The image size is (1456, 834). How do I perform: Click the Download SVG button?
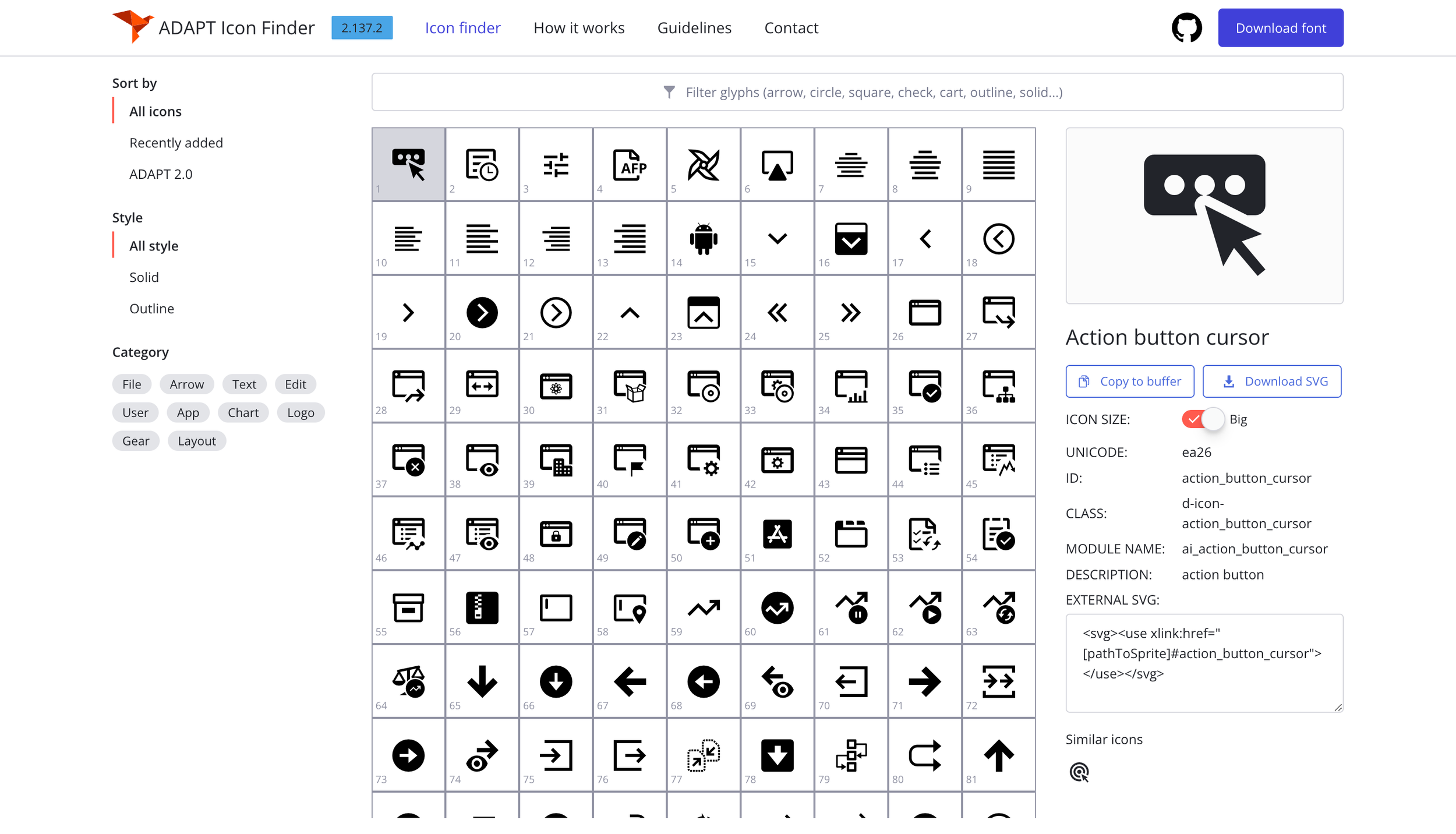(1271, 381)
